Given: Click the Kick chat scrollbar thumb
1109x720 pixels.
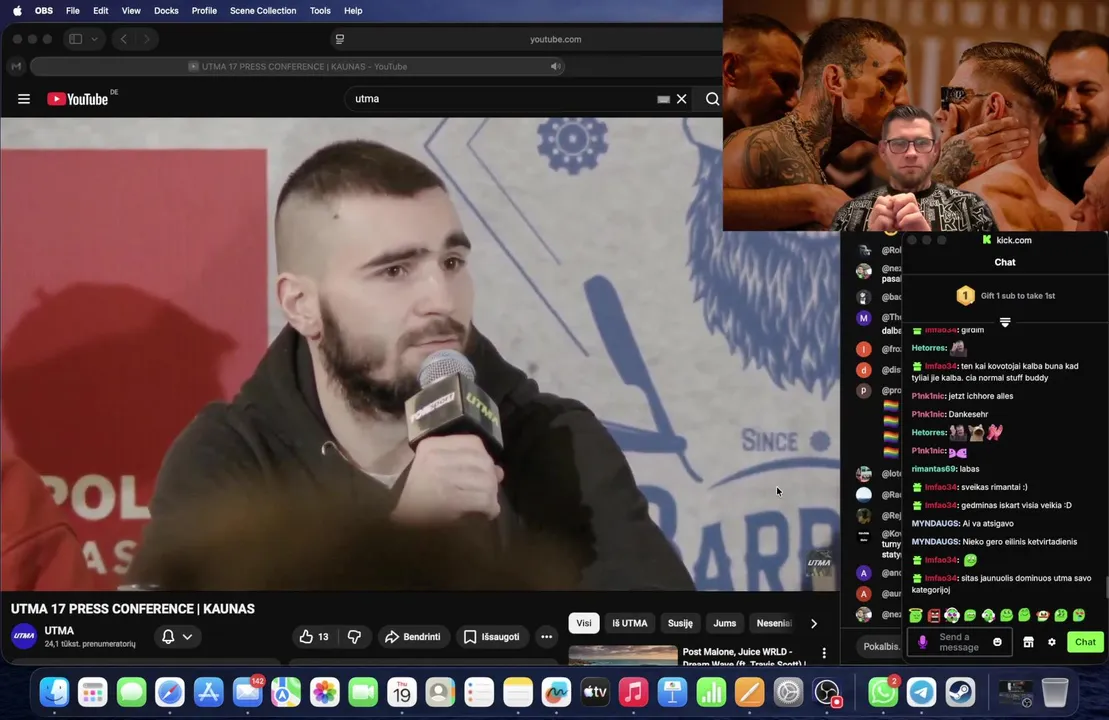Looking at the screenshot, I should point(1106,586).
